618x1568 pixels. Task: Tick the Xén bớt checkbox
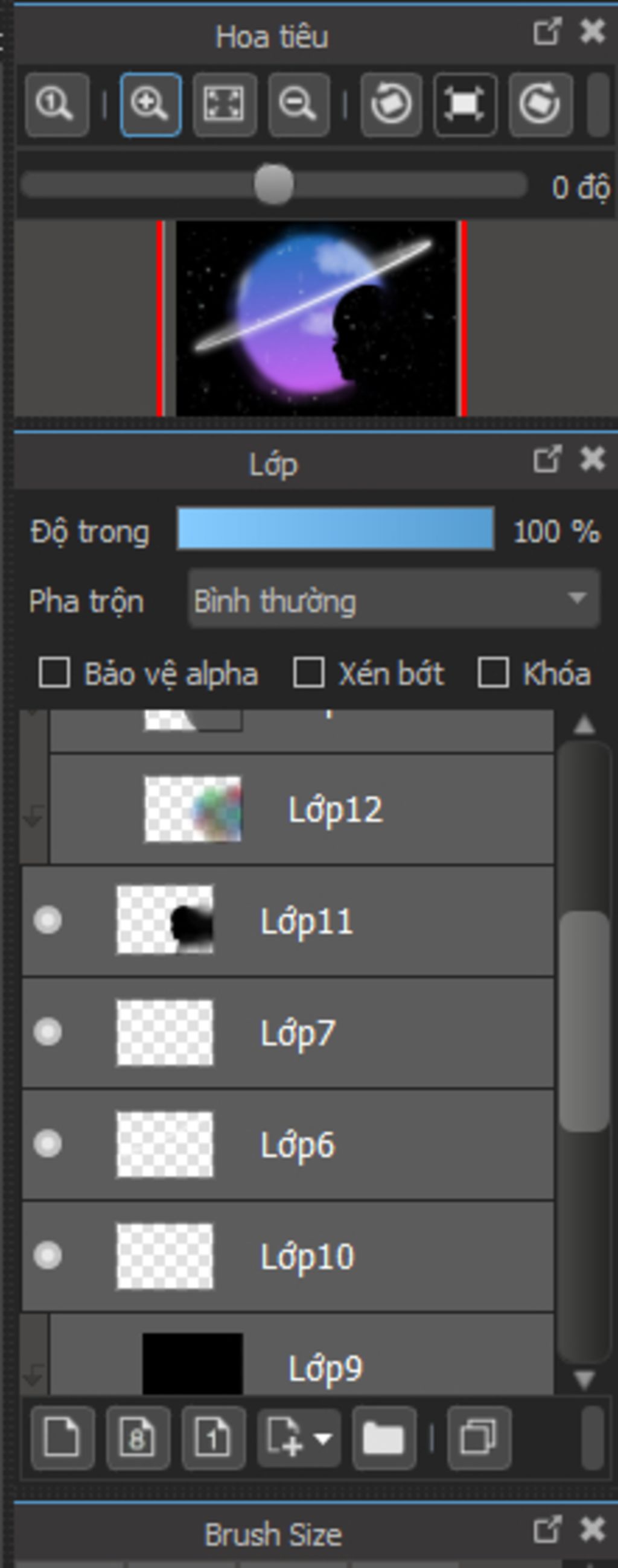point(308,673)
